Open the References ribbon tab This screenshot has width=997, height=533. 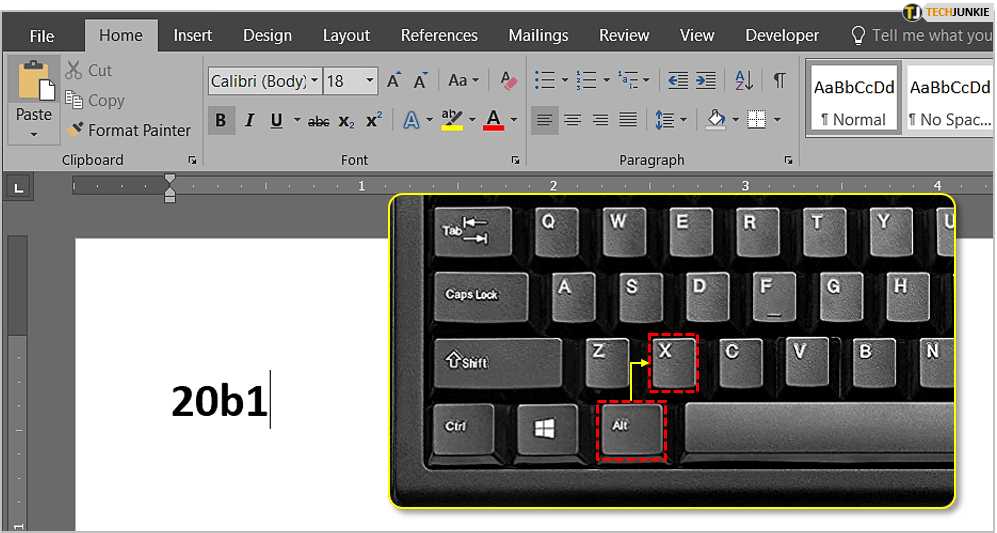tap(439, 35)
